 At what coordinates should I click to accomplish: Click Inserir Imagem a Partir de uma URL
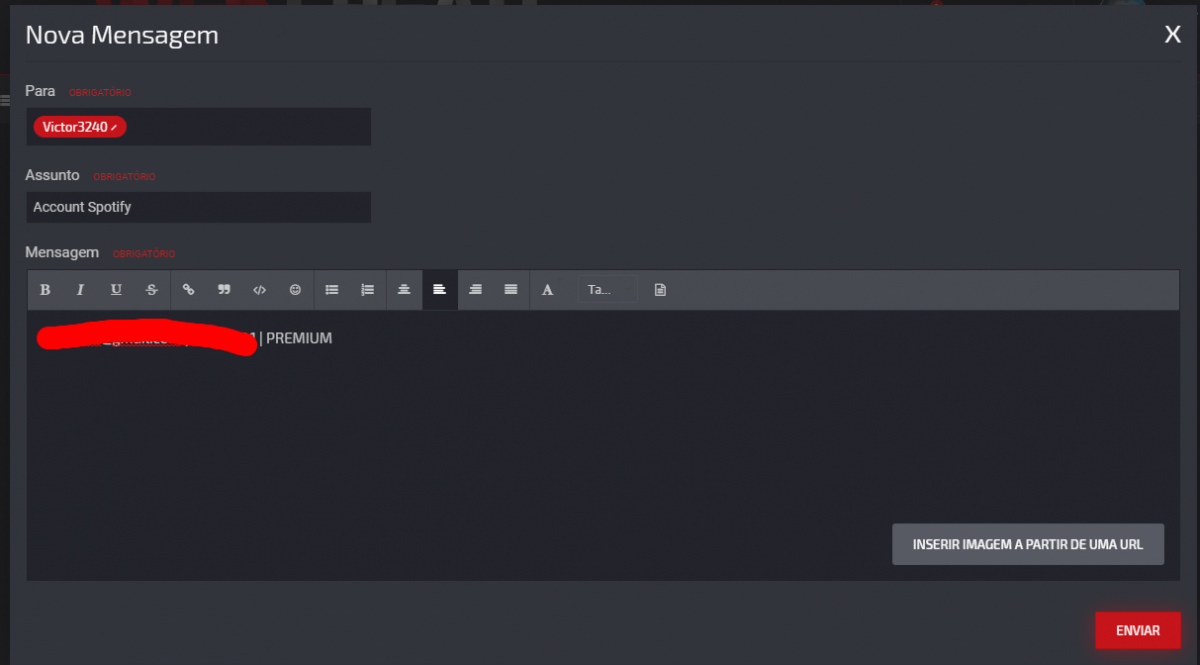click(1027, 545)
